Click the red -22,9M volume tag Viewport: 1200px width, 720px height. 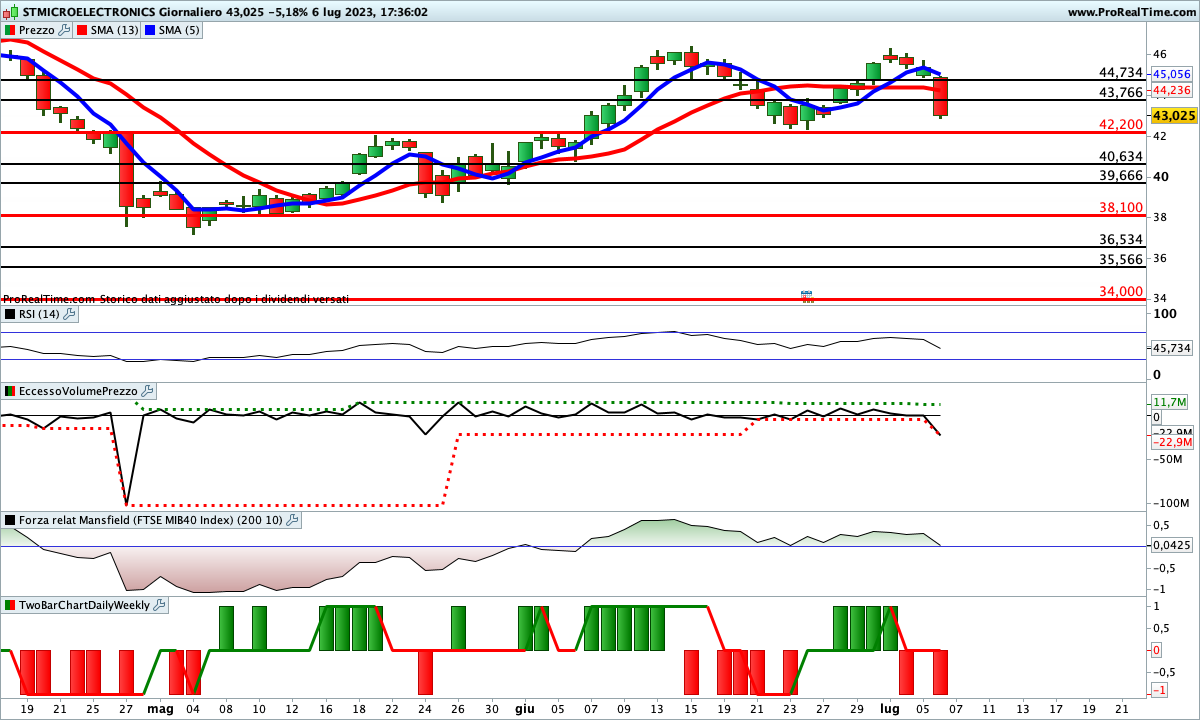pos(1171,442)
